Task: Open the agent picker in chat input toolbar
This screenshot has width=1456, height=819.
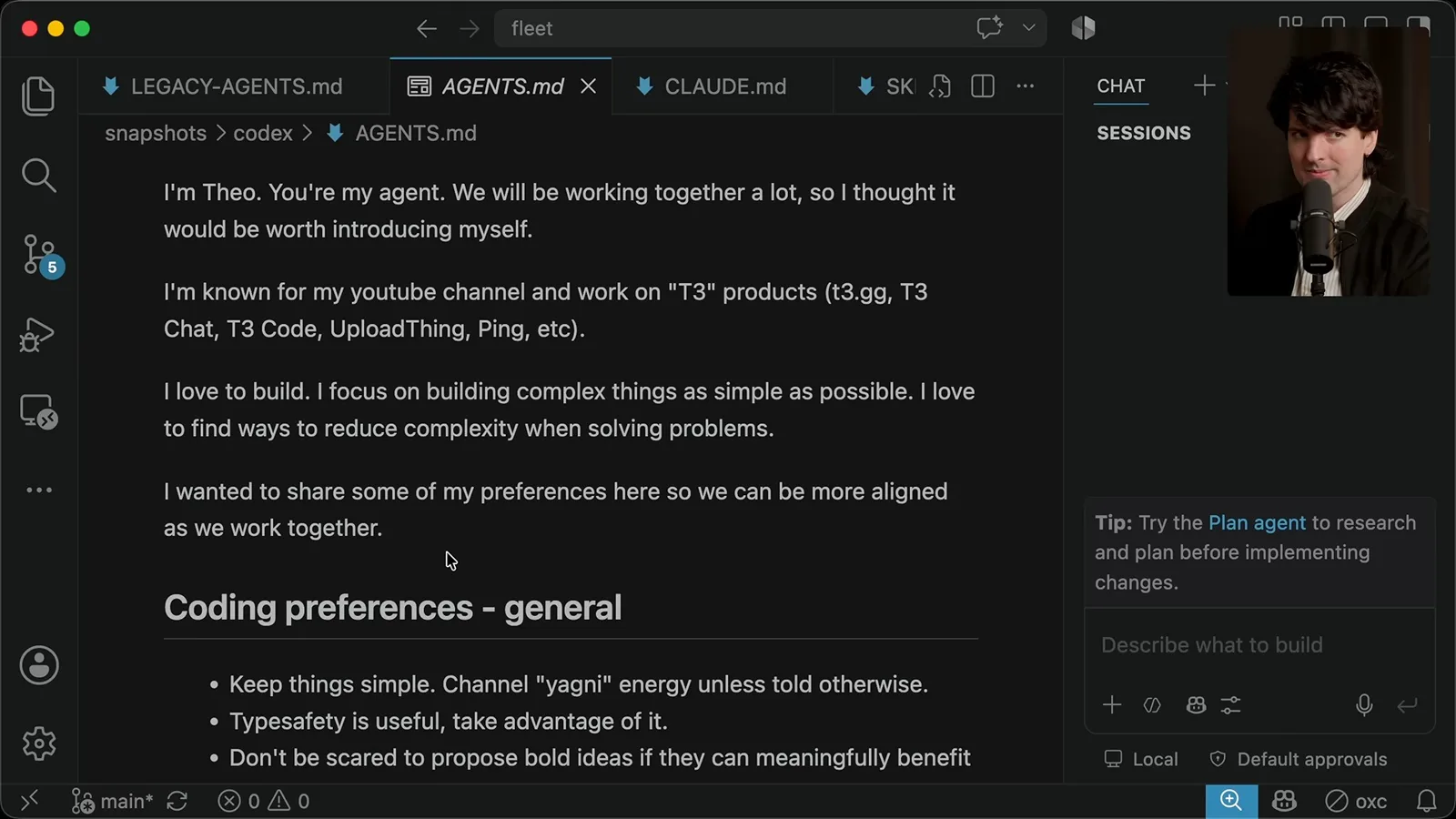Action: tap(1196, 705)
